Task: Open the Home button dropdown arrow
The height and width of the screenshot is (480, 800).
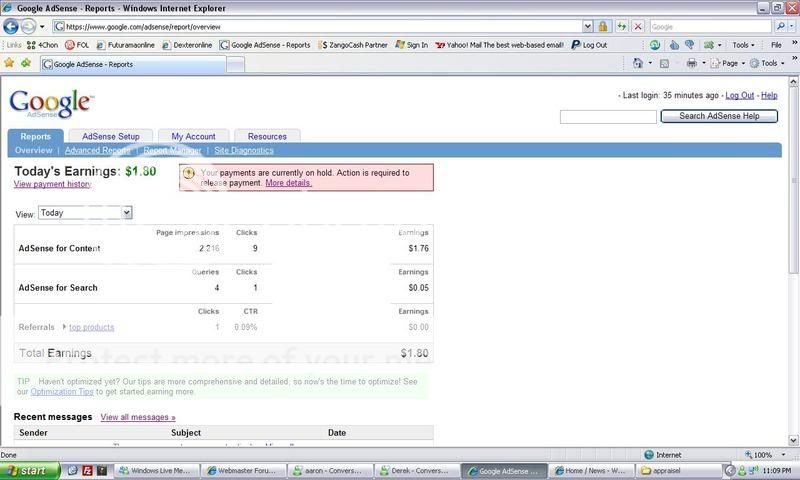Action: [x=650, y=63]
